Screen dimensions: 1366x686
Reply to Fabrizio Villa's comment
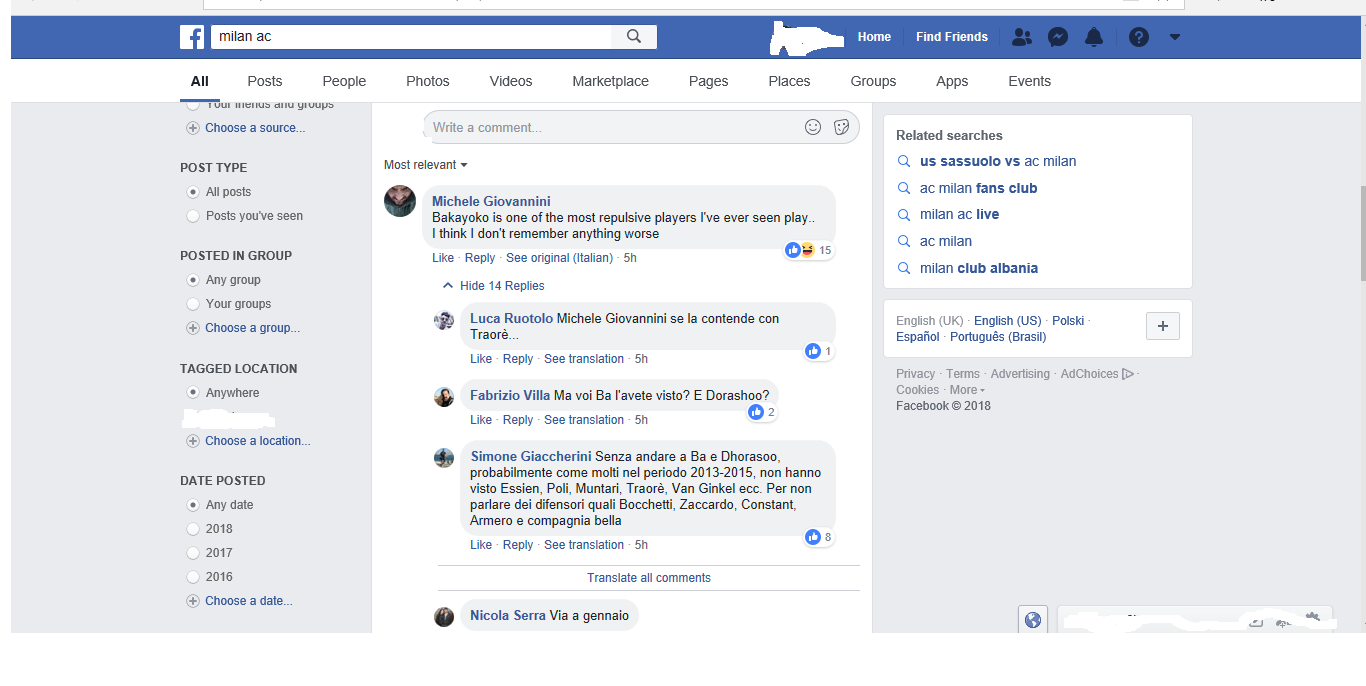(x=518, y=420)
